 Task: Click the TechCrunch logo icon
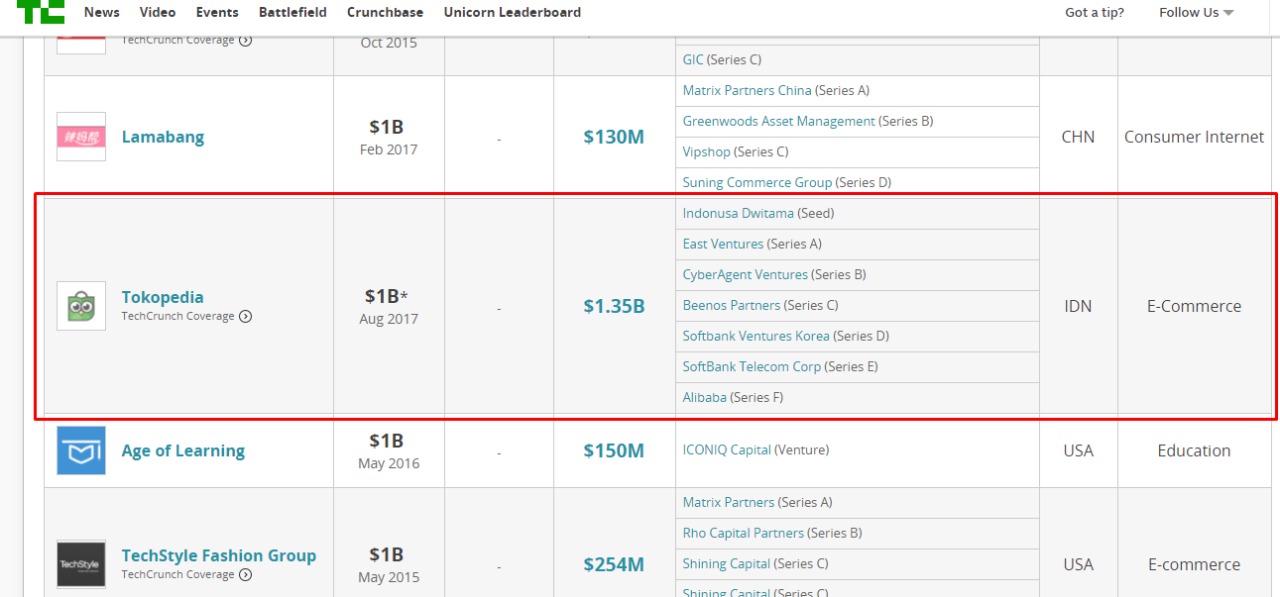[40, 11]
